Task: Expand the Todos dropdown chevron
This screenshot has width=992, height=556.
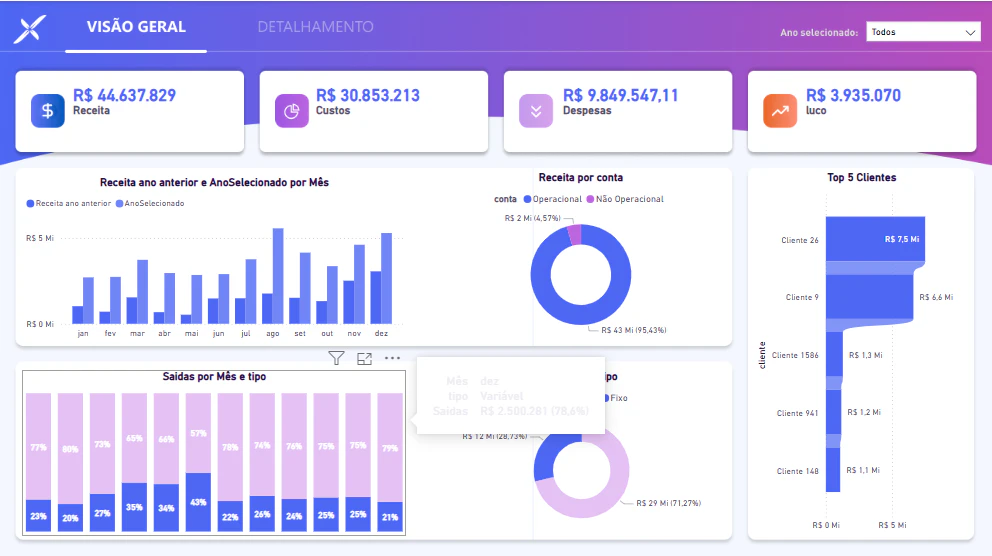Action: pos(970,32)
